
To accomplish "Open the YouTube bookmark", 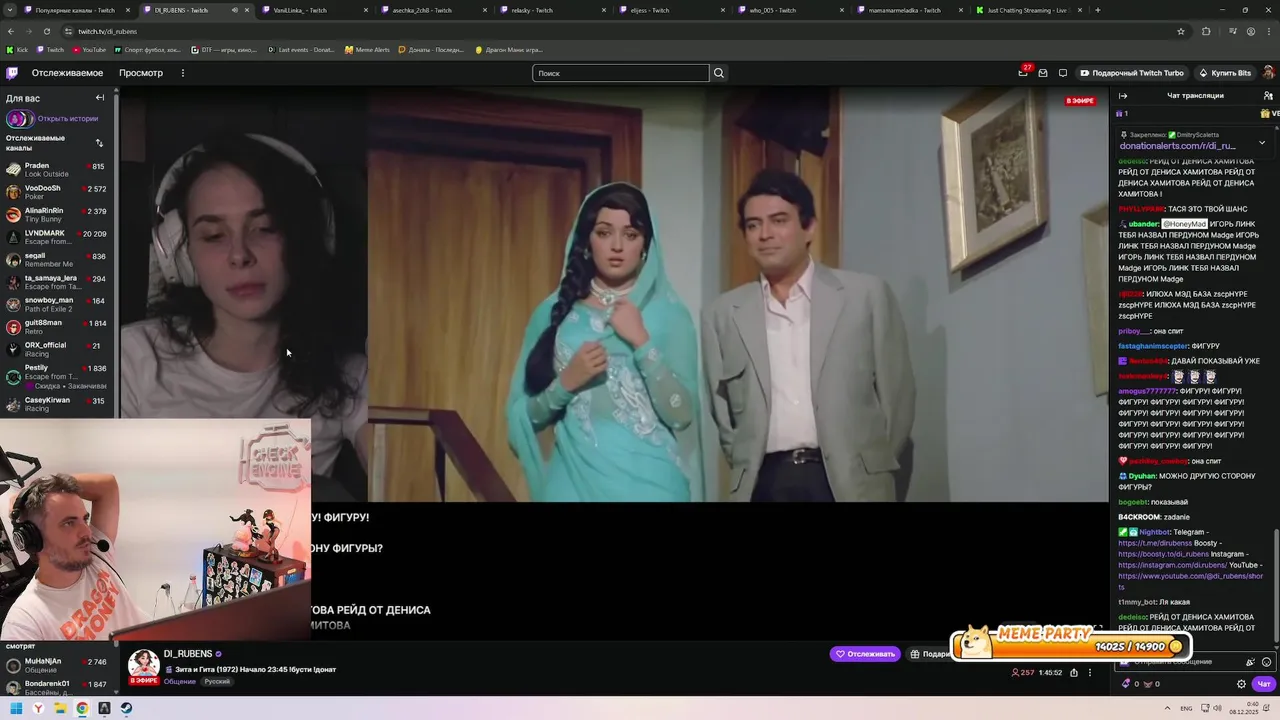I will pyautogui.click(x=89, y=49).
